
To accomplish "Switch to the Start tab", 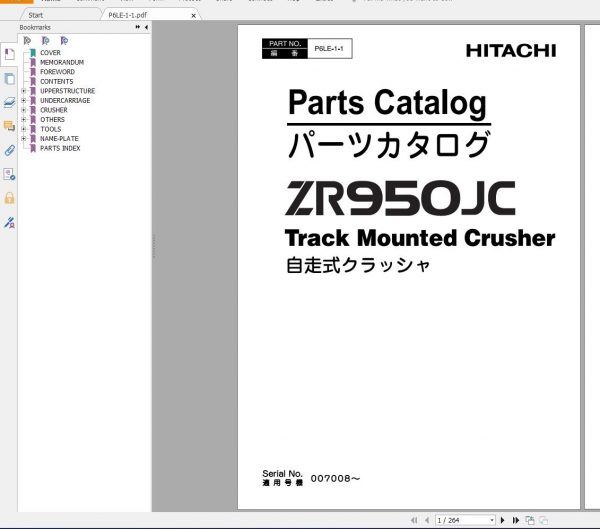I will (36, 15).
